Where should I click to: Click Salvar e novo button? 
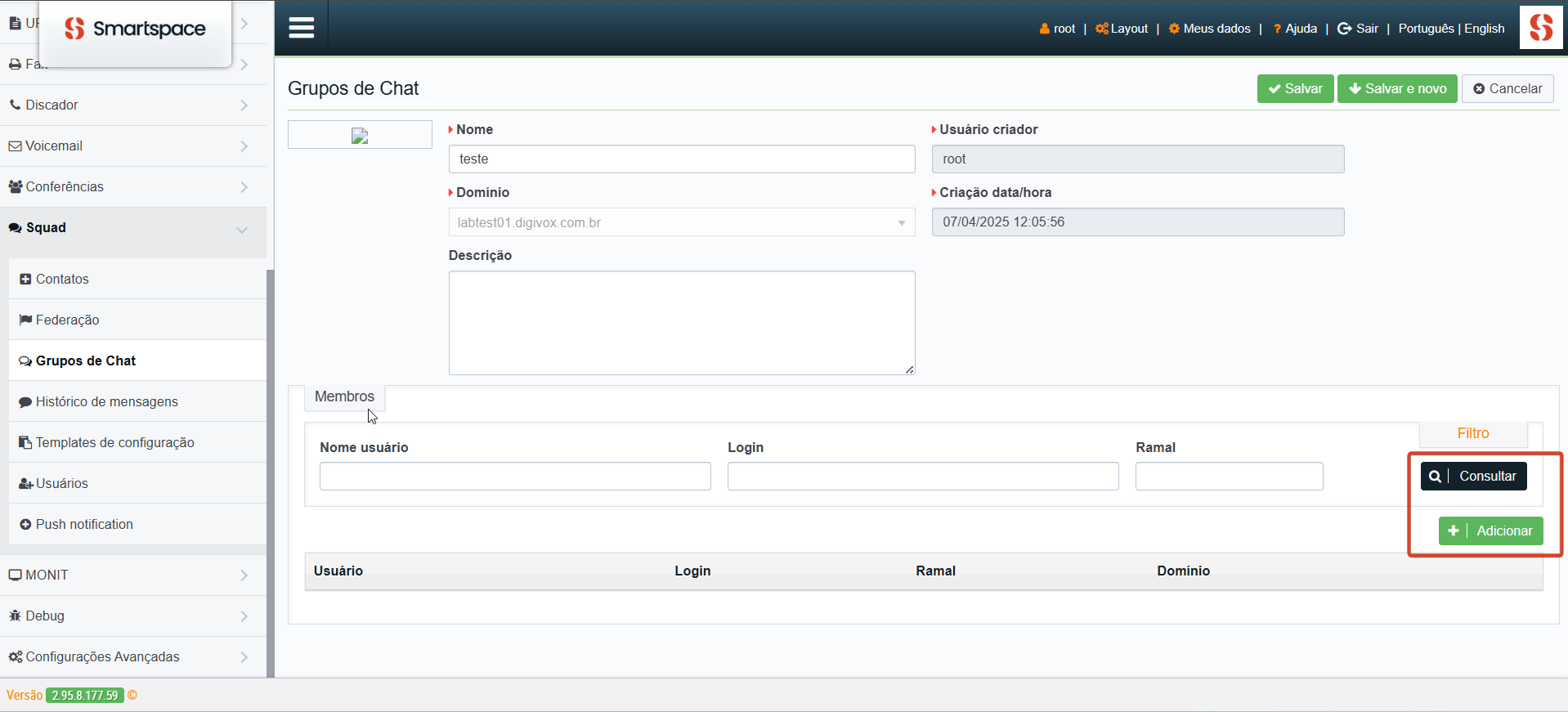[x=1397, y=88]
